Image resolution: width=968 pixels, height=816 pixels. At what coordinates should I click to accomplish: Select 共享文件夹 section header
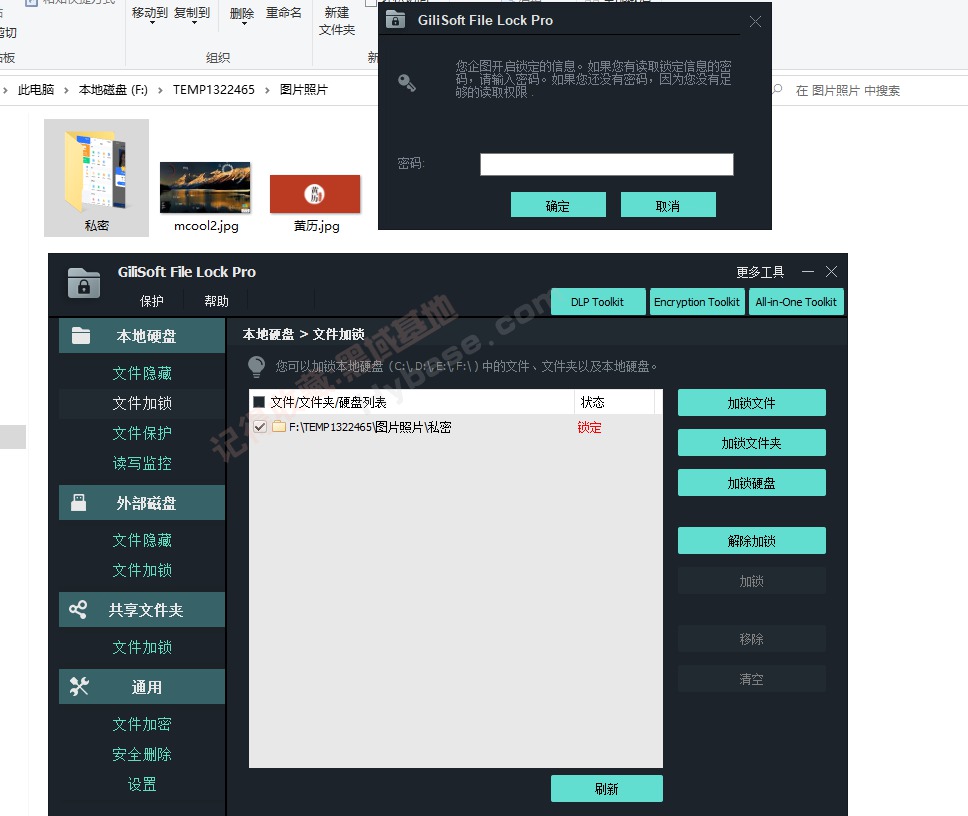coord(142,610)
